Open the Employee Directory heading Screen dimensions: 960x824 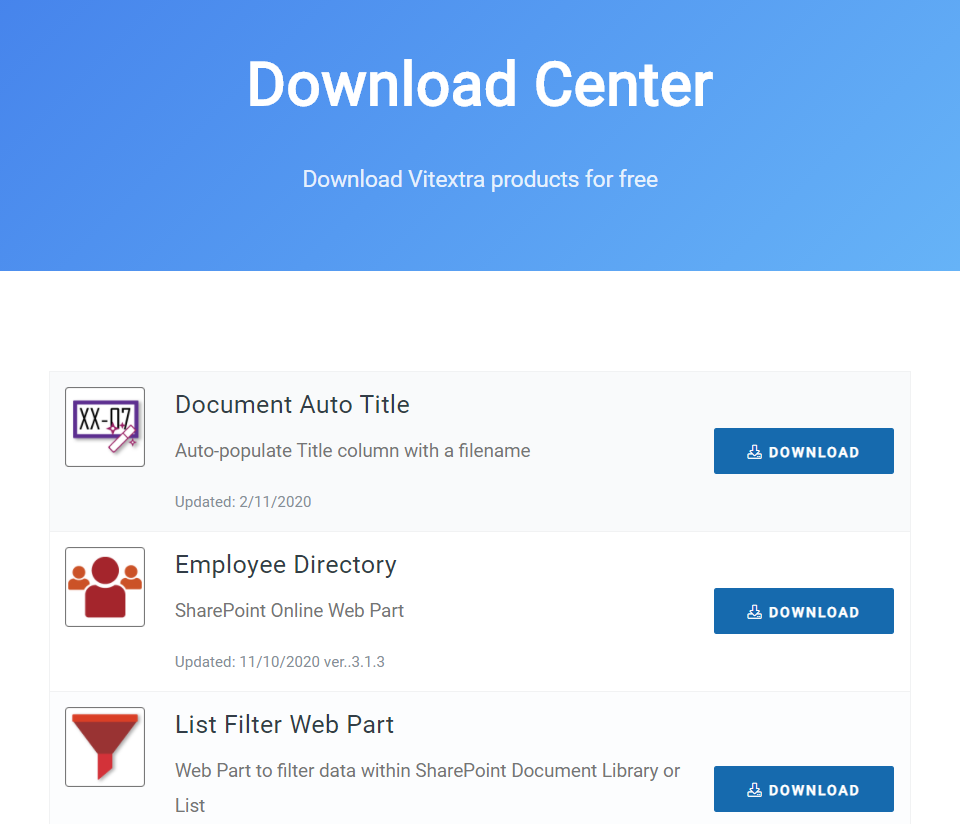click(285, 565)
